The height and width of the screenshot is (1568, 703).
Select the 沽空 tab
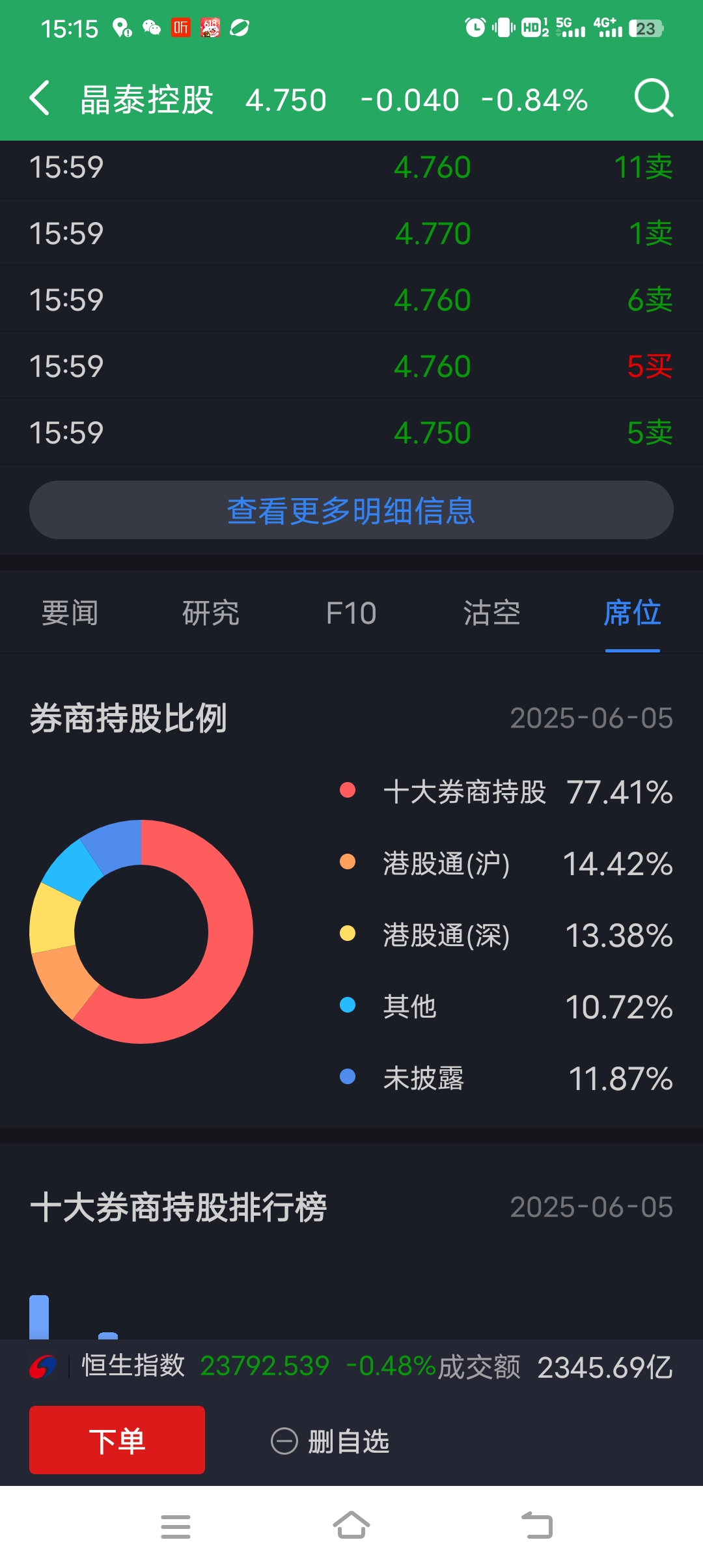tap(492, 613)
